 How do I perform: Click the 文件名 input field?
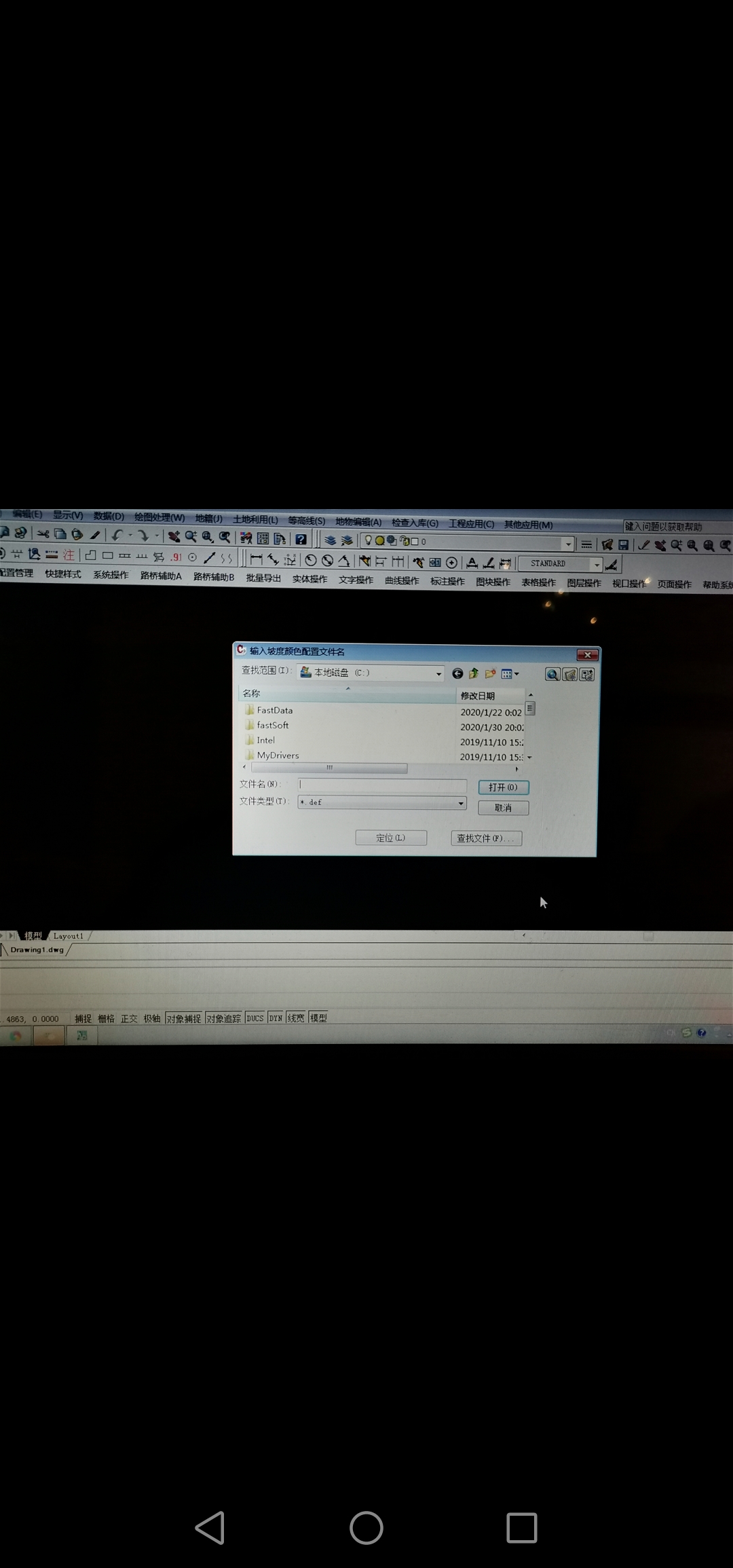[x=382, y=785]
